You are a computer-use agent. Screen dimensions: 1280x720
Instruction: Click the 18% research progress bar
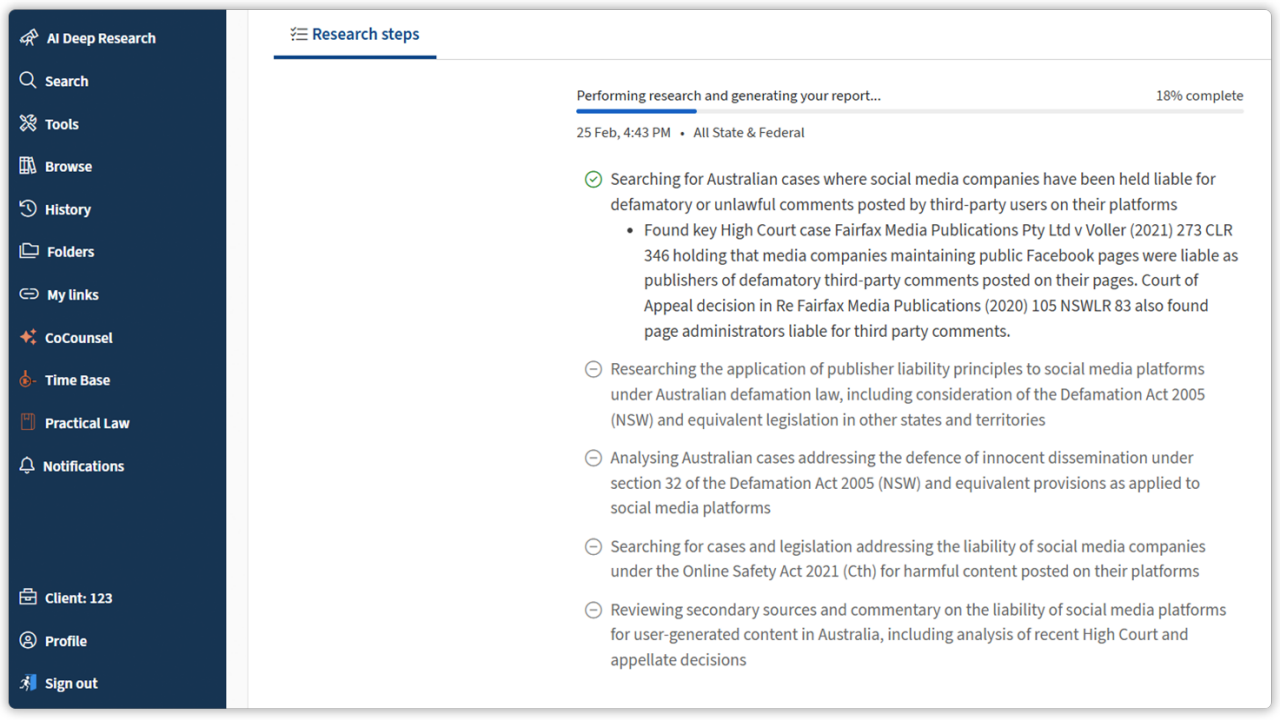[x=910, y=110]
